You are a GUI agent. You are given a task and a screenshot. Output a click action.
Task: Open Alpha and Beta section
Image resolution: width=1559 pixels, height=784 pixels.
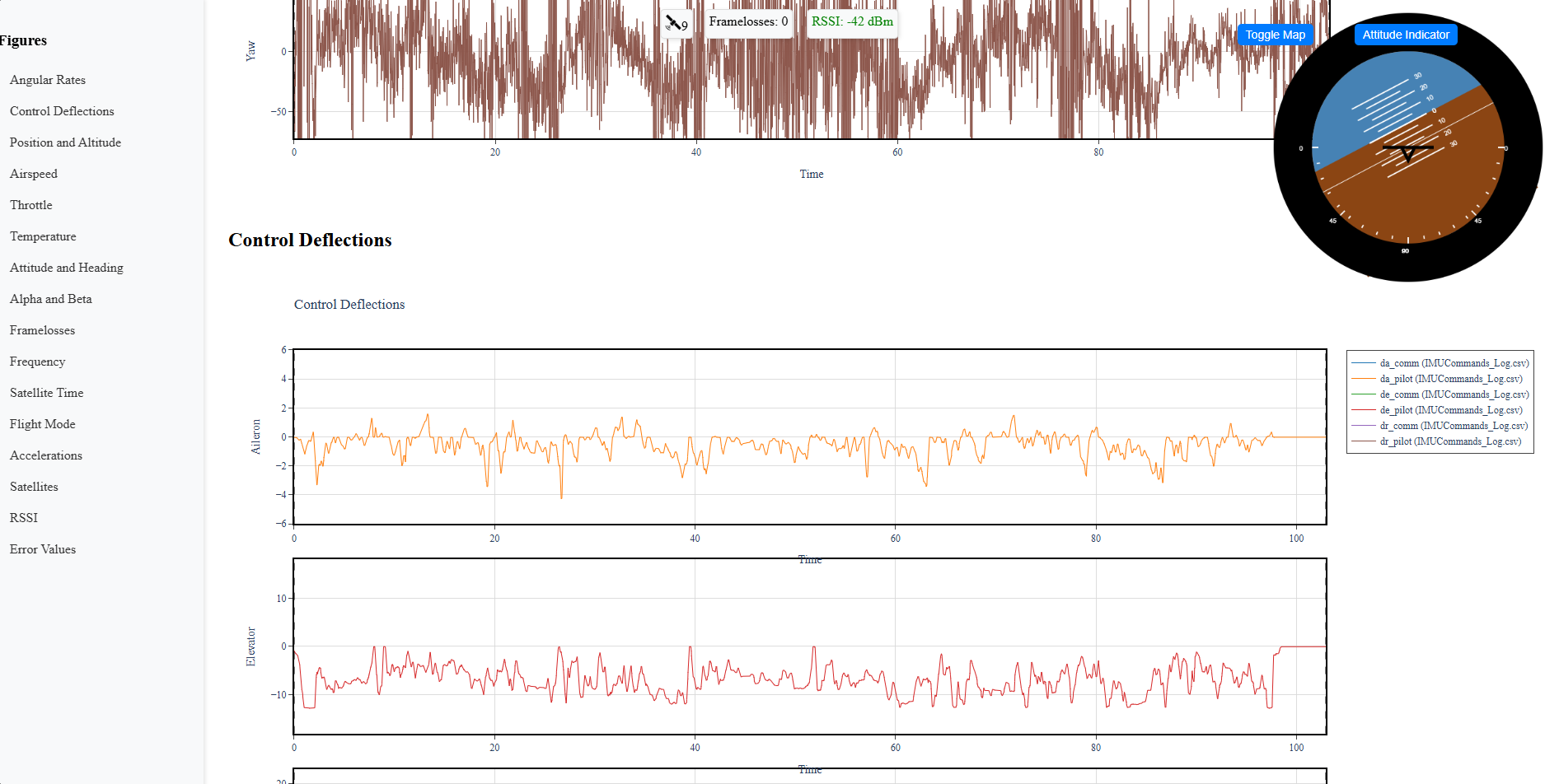pos(51,299)
